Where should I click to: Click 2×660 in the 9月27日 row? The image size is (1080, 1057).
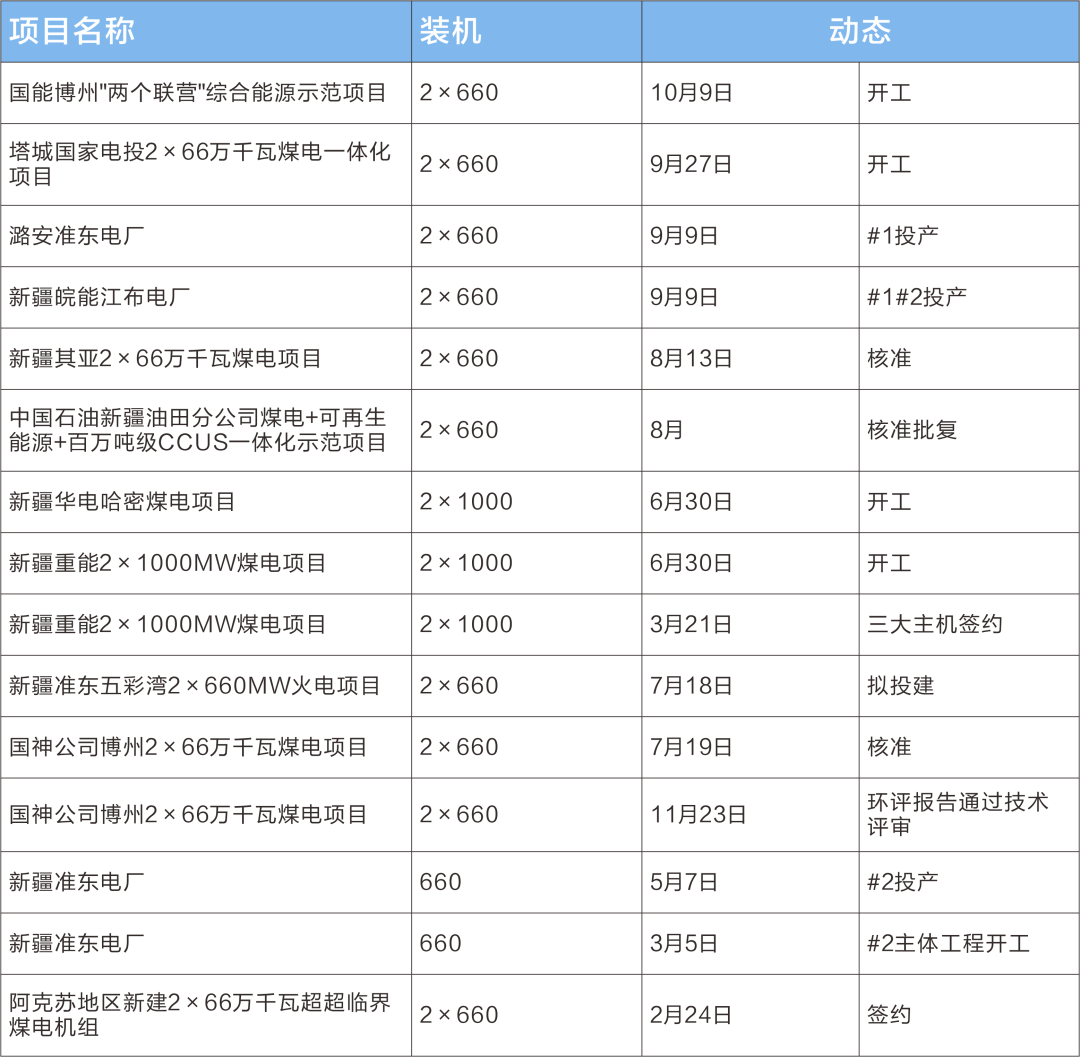[x=527, y=165]
